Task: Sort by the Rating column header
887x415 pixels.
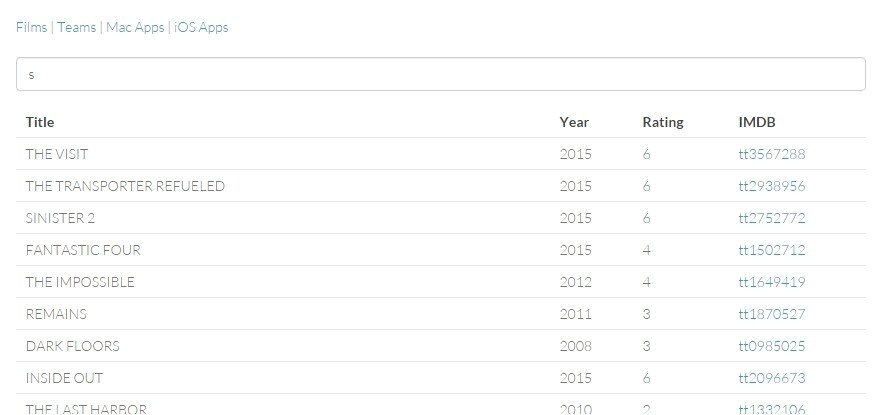Action: 662,122
